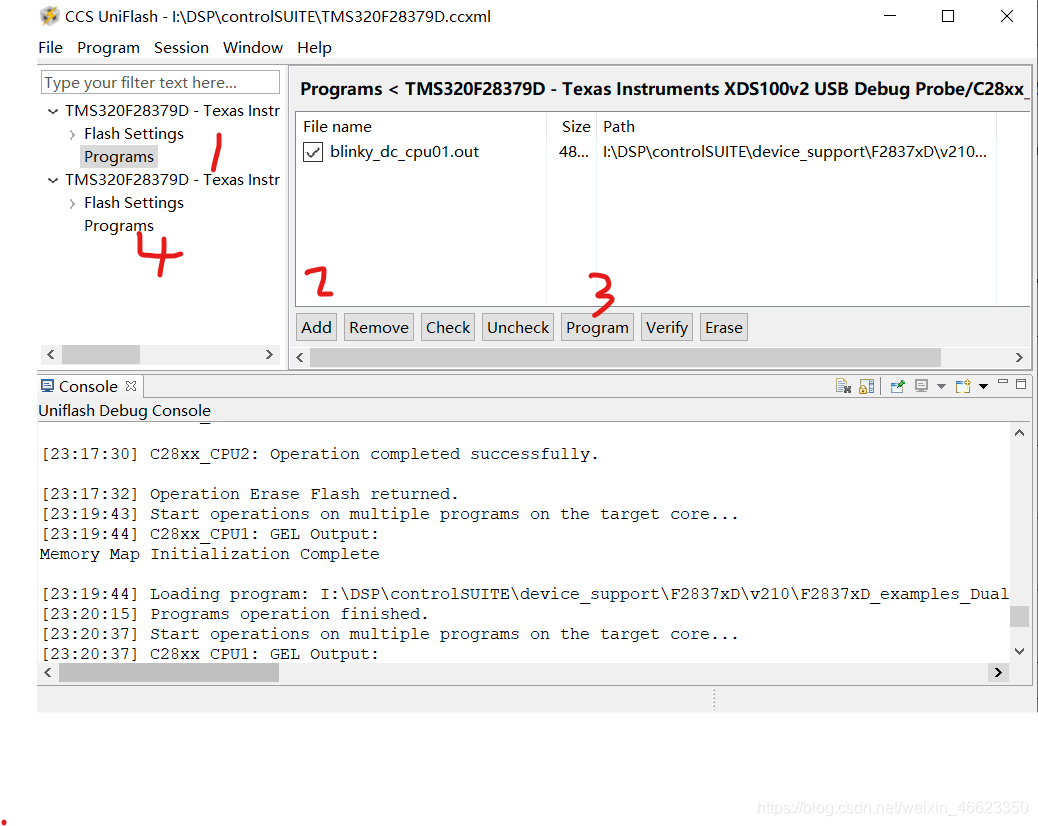
Task: Click the console horizontal scrollbar thumb
Action: 169,672
